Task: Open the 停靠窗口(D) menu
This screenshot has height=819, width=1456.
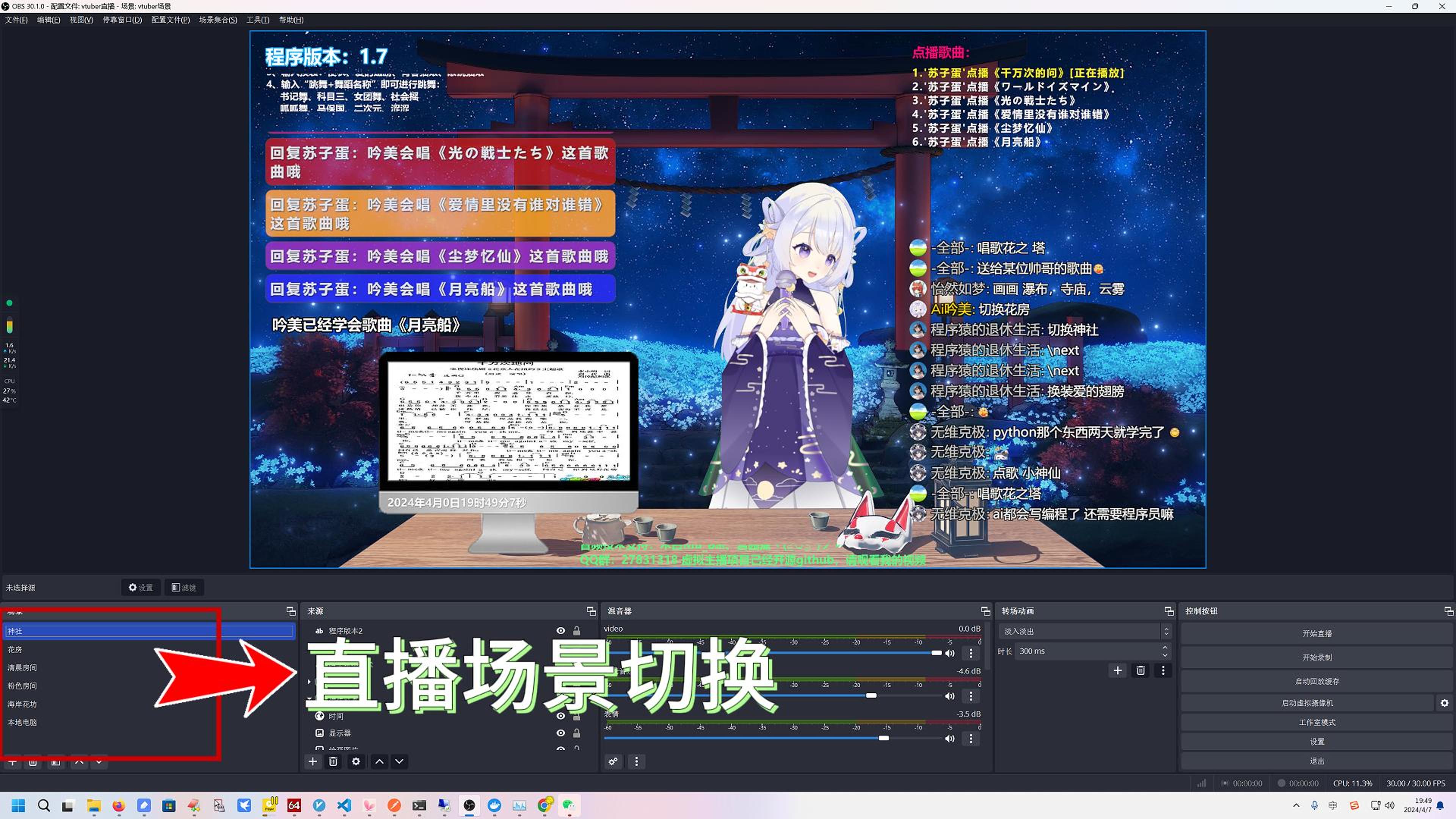Action: 122,20
